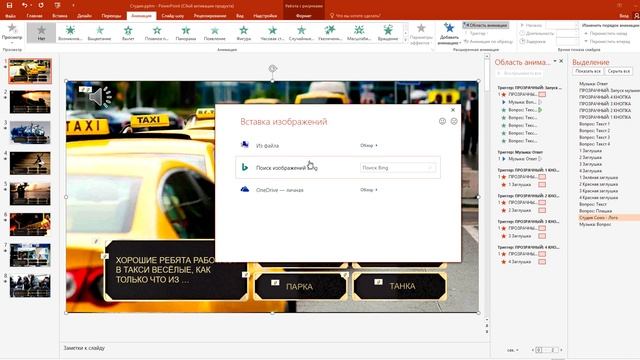The height and width of the screenshot is (360, 640).
Task: Click the Bing logo in image dialog
Action: (x=244, y=167)
